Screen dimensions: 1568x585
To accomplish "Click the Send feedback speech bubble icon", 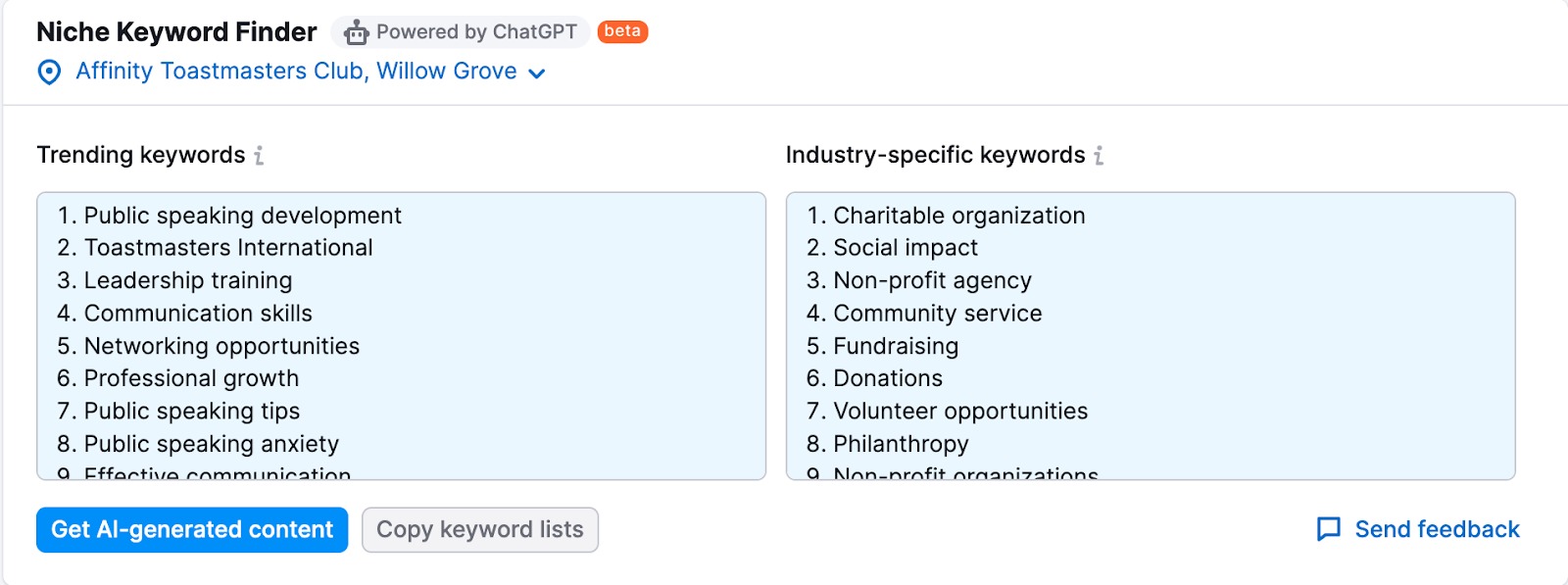I will (1329, 529).
